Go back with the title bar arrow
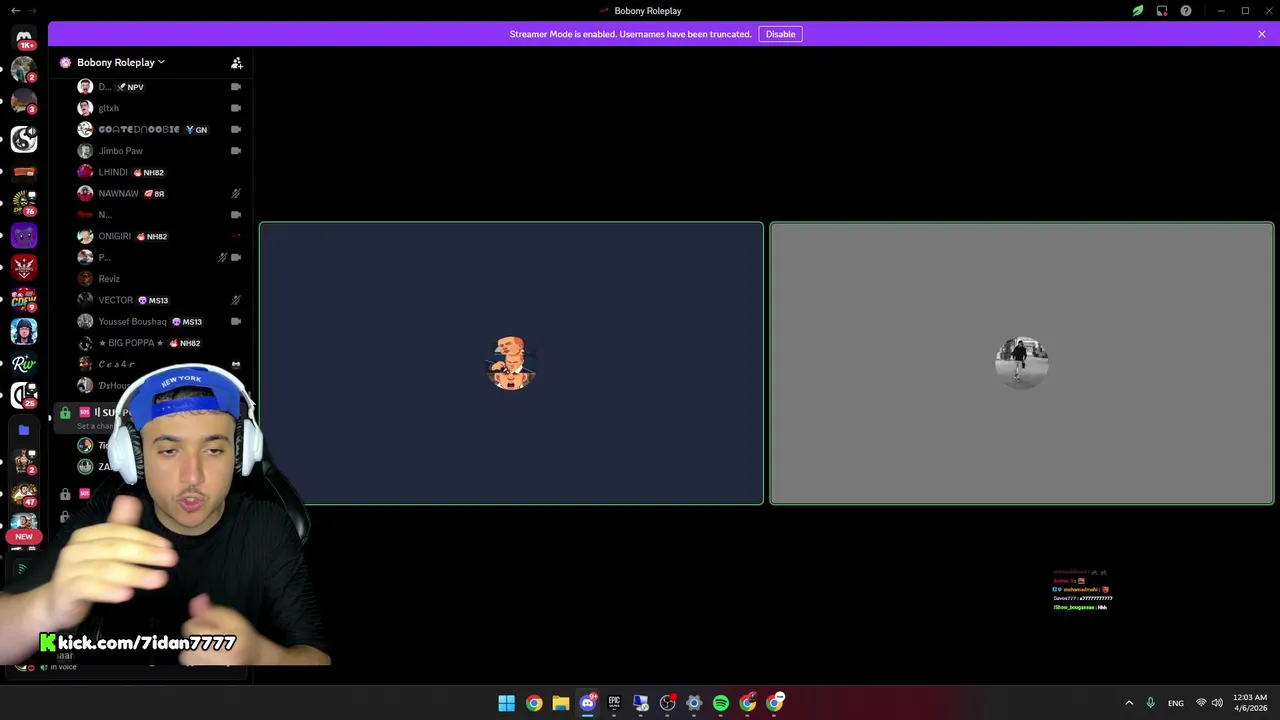 point(15,11)
